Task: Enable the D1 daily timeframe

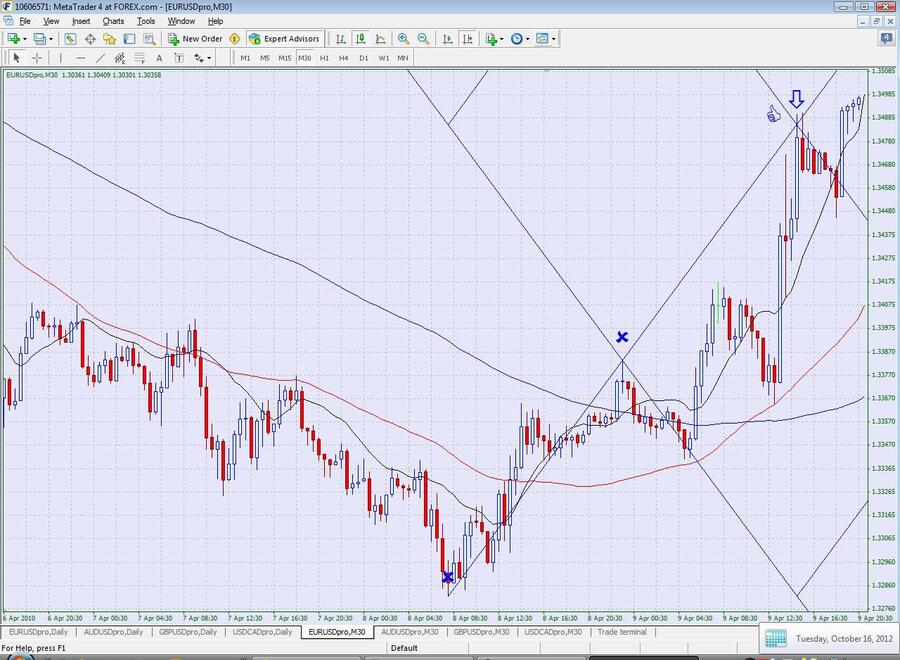Action: (x=363, y=58)
